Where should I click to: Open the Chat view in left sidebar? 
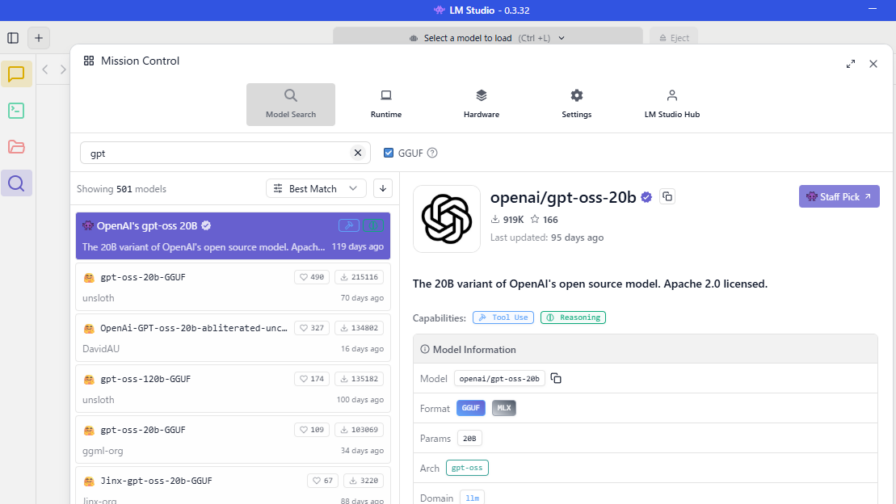pyautogui.click(x=16, y=74)
